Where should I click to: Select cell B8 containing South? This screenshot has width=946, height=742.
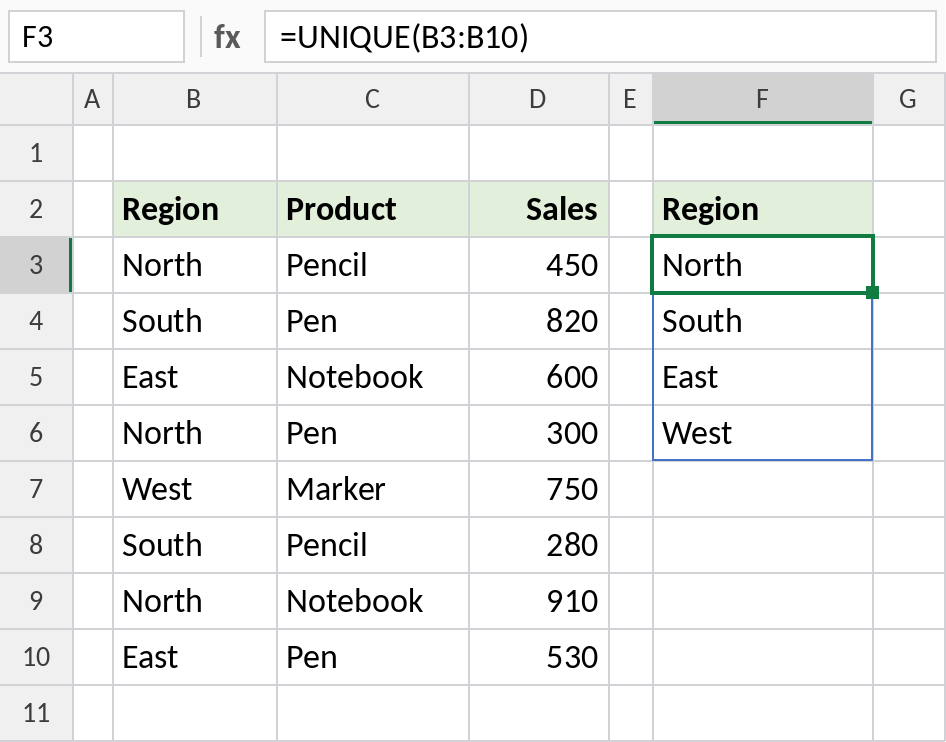[x=195, y=545]
